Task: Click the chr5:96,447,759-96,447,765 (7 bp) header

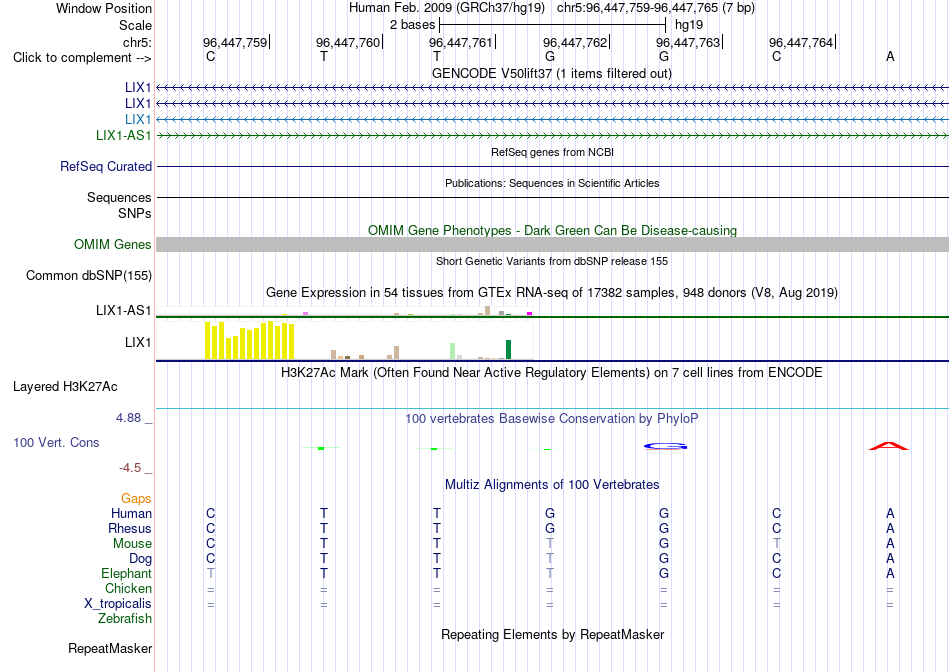Action: coord(656,8)
